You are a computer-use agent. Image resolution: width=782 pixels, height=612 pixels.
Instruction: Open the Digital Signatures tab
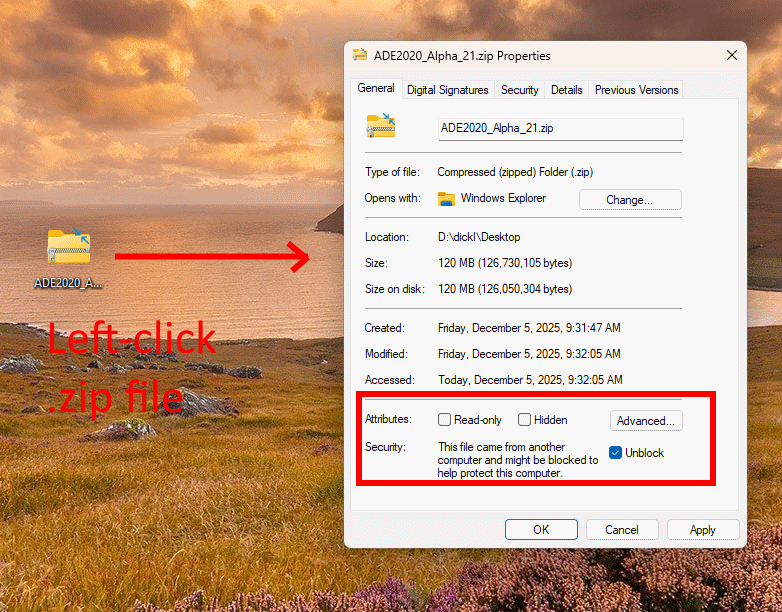447,90
